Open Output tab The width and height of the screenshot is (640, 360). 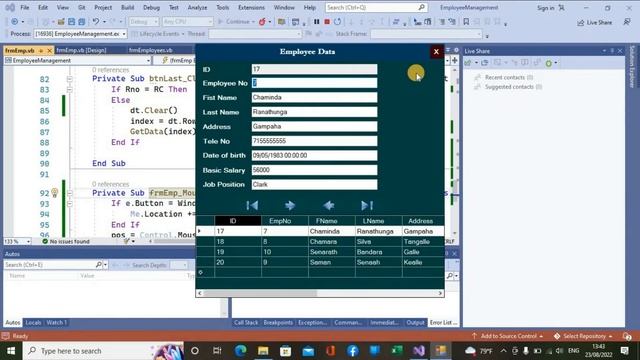tap(415, 322)
